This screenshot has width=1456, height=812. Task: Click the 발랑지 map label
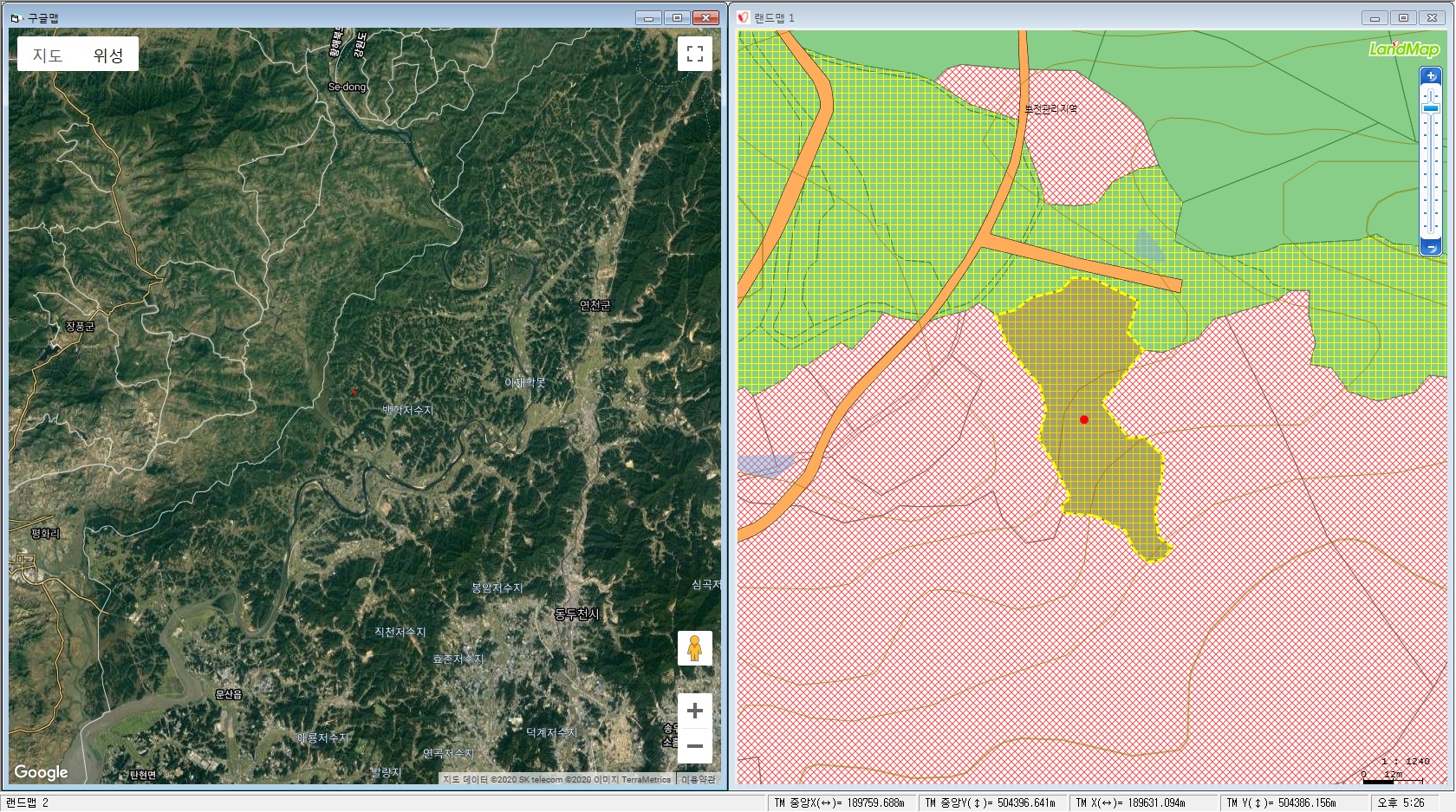386,772
